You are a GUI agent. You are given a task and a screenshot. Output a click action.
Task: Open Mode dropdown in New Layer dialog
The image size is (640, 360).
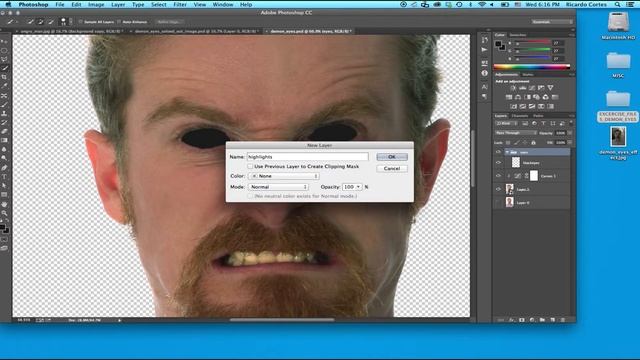(278, 187)
